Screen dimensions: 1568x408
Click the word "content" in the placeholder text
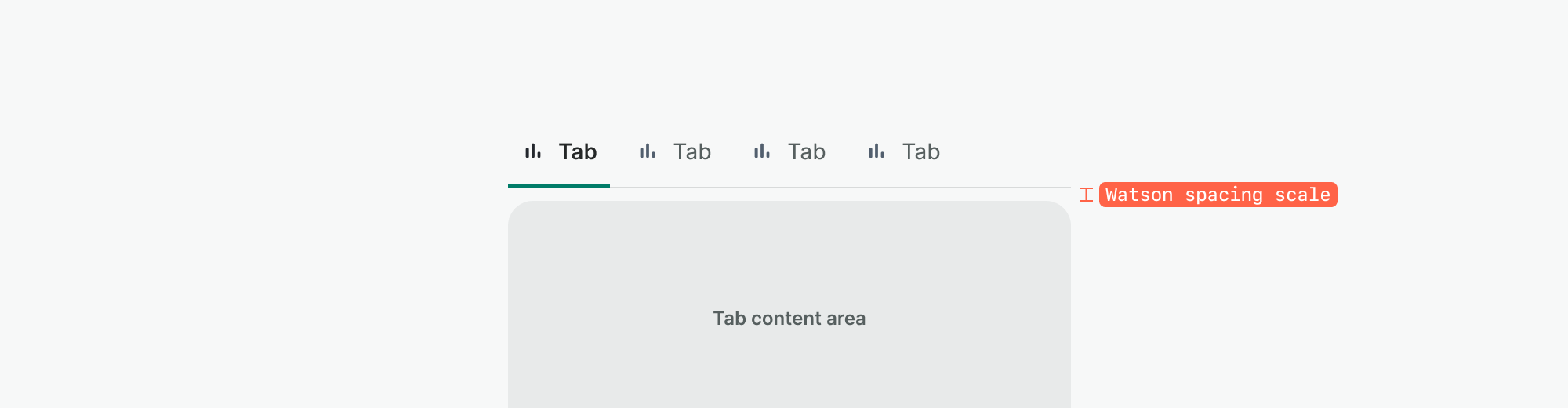(x=786, y=319)
